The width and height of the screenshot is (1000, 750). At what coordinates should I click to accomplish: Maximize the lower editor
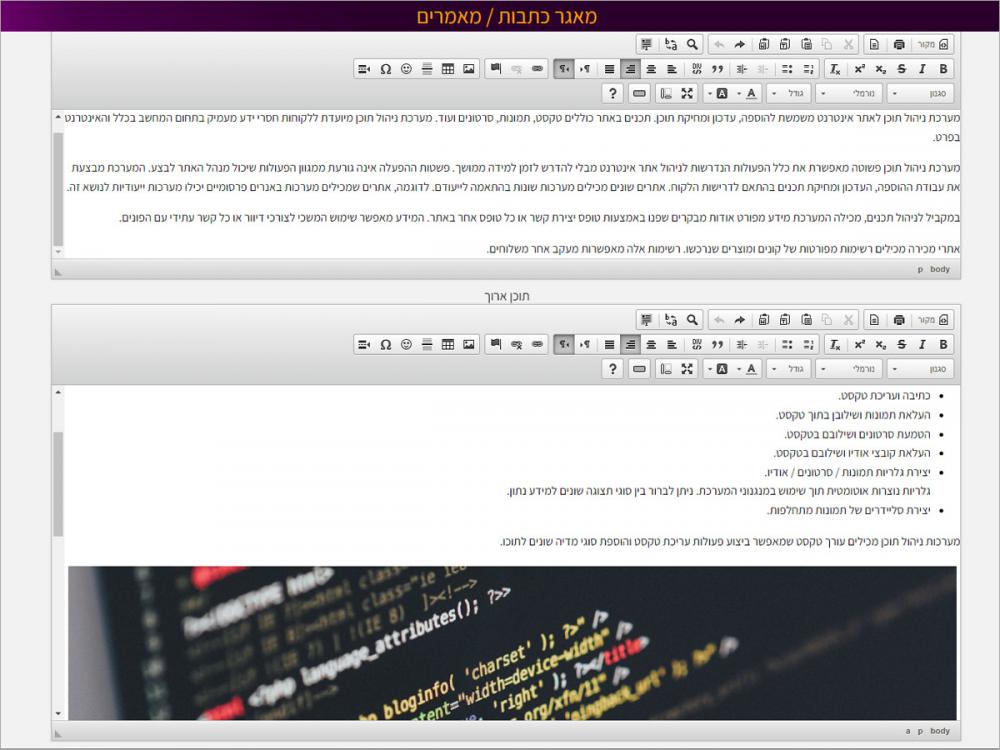point(687,368)
